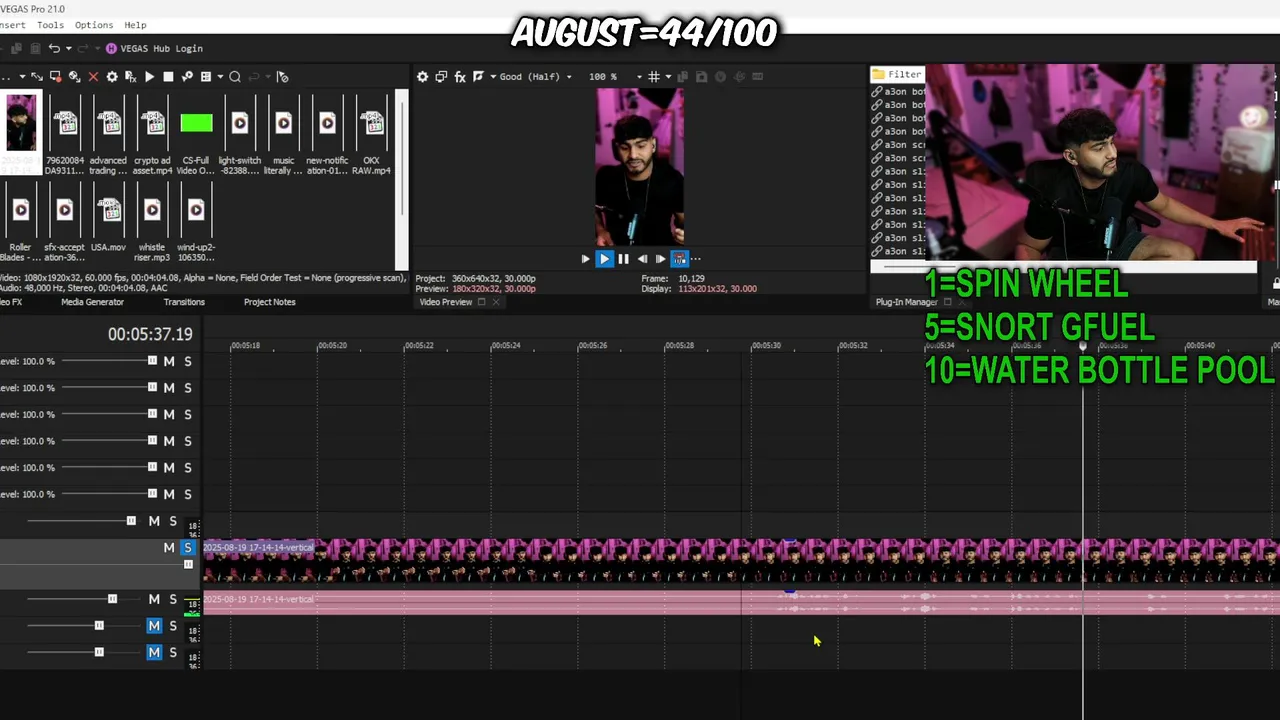Expand the Overlays dropdown arrow beside grid icon
1280x720 pixels.
[668, 76]
